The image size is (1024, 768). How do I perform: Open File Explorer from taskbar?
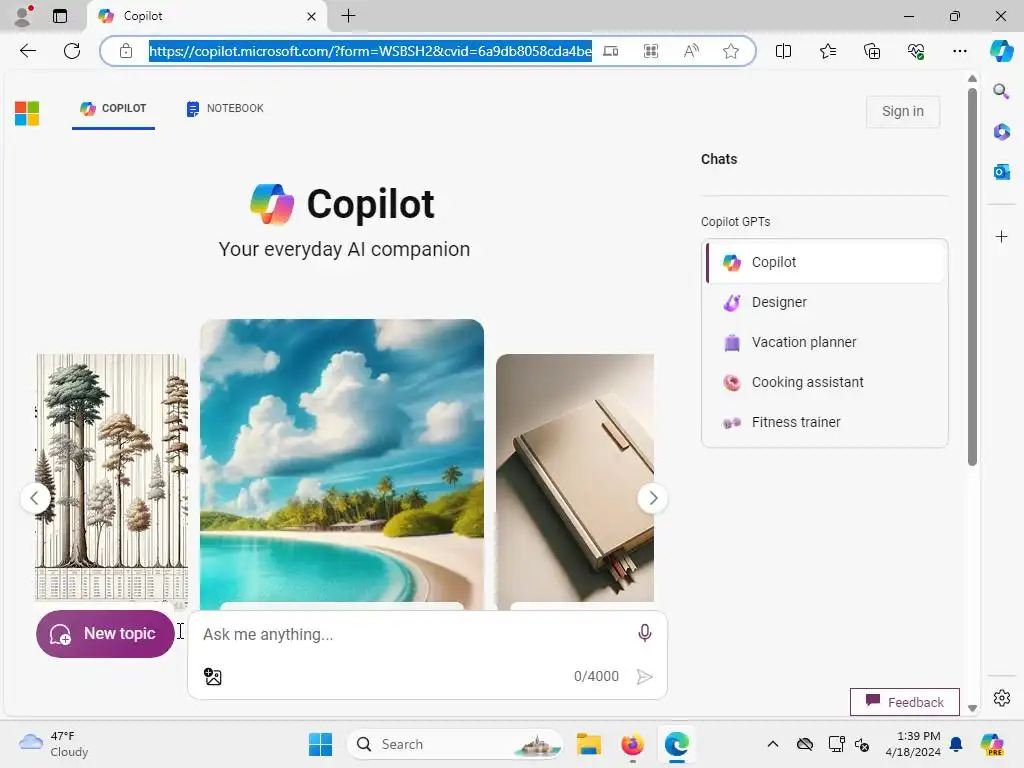pos(588,744)
